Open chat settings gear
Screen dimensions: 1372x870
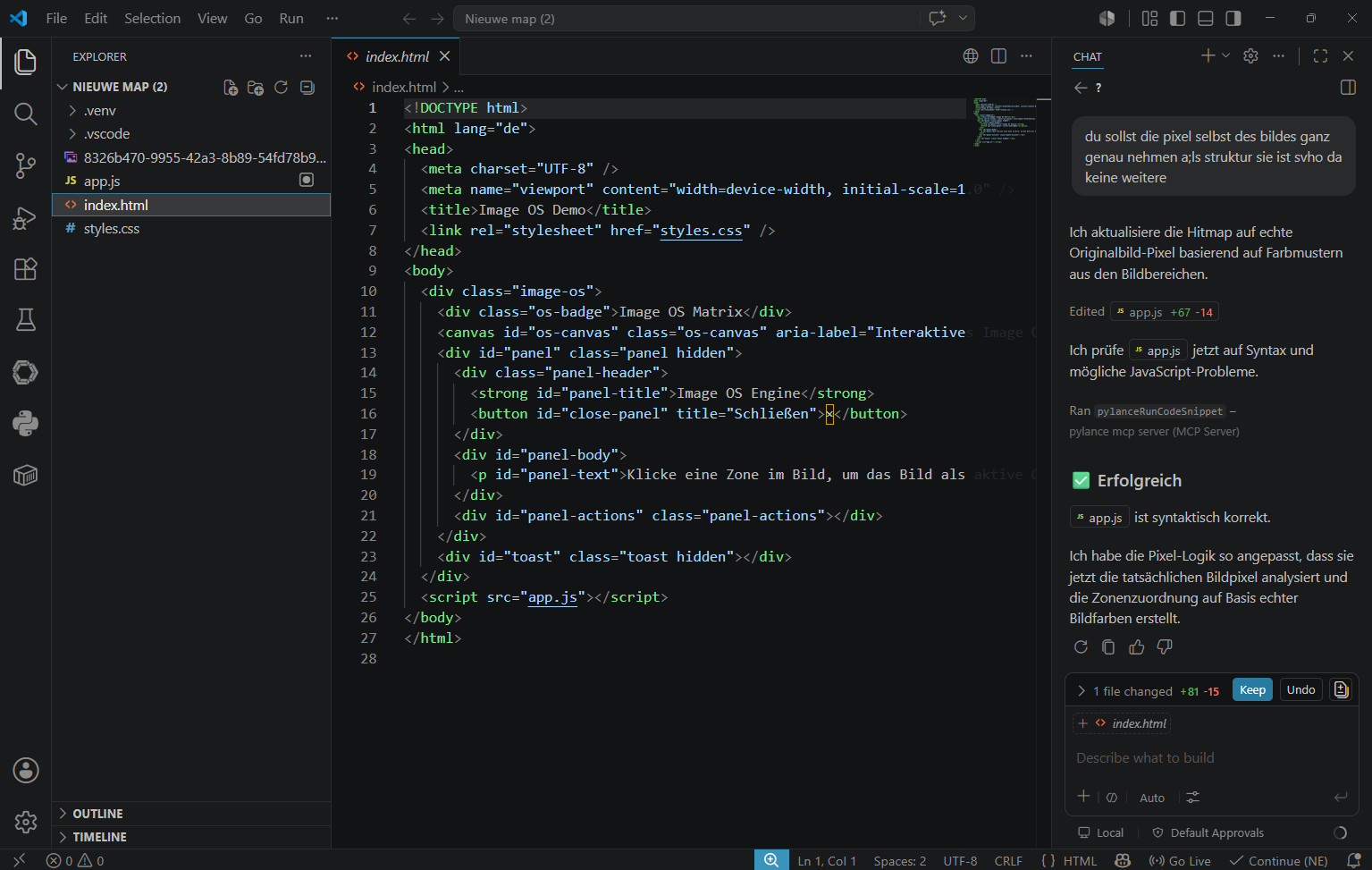[x=1250, y=55]
